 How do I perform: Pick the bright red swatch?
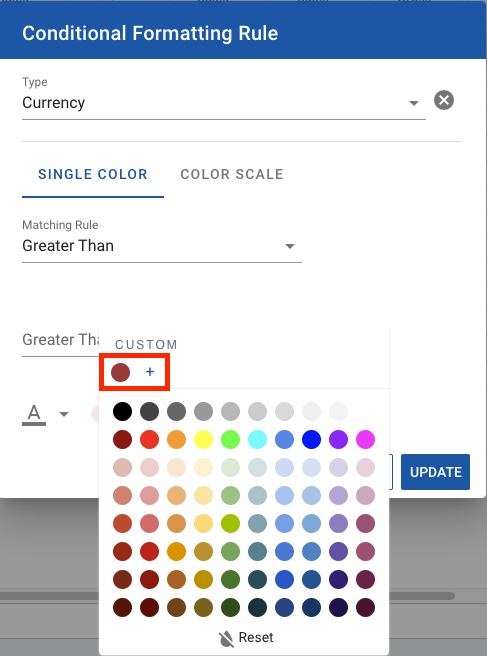pyautogui.click(x=149, y=440)
